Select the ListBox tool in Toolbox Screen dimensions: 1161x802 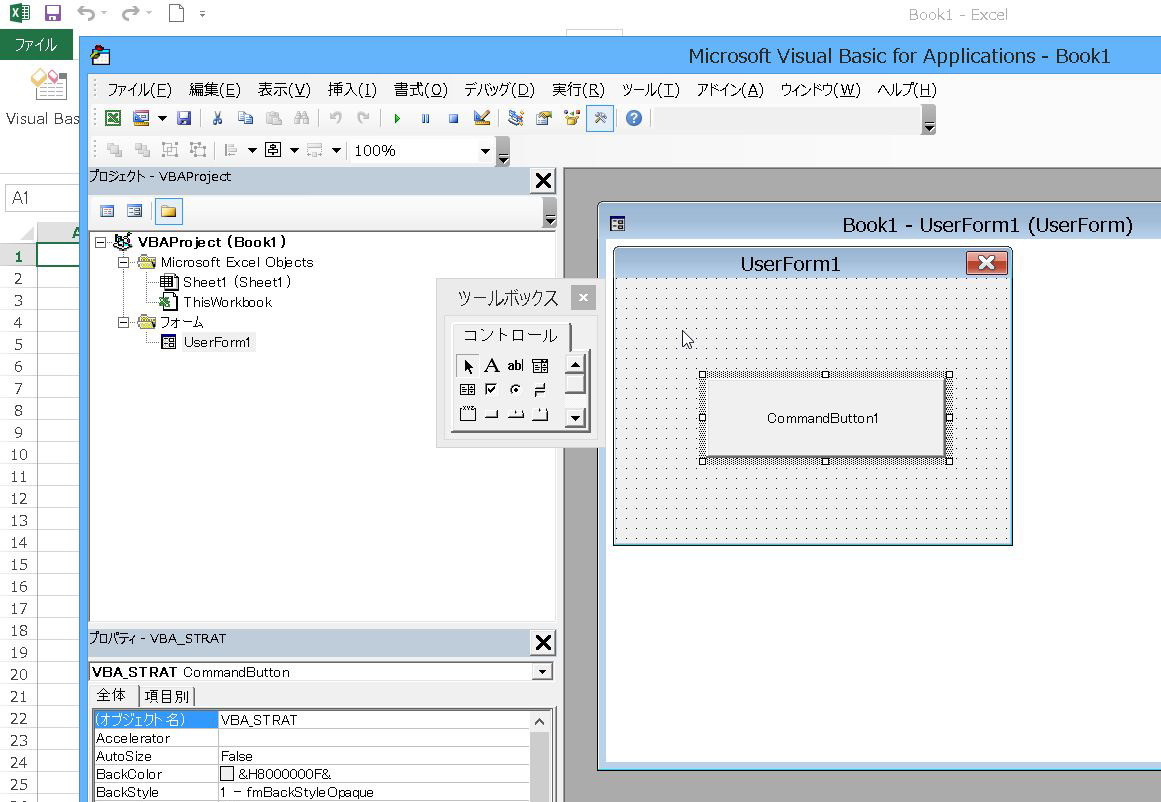point(467,390)
